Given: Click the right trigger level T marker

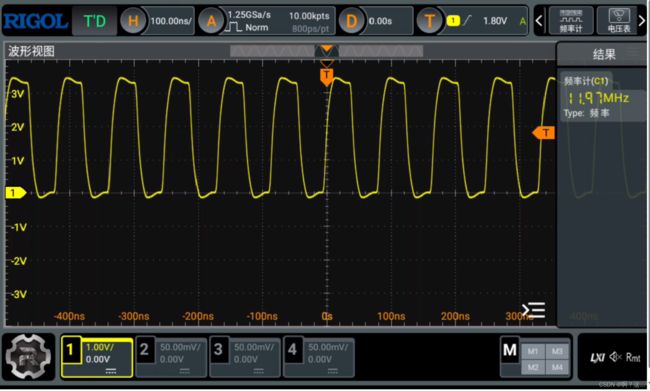Looking at the screenshot, I should pyautogui.click(x=543, y=133).
